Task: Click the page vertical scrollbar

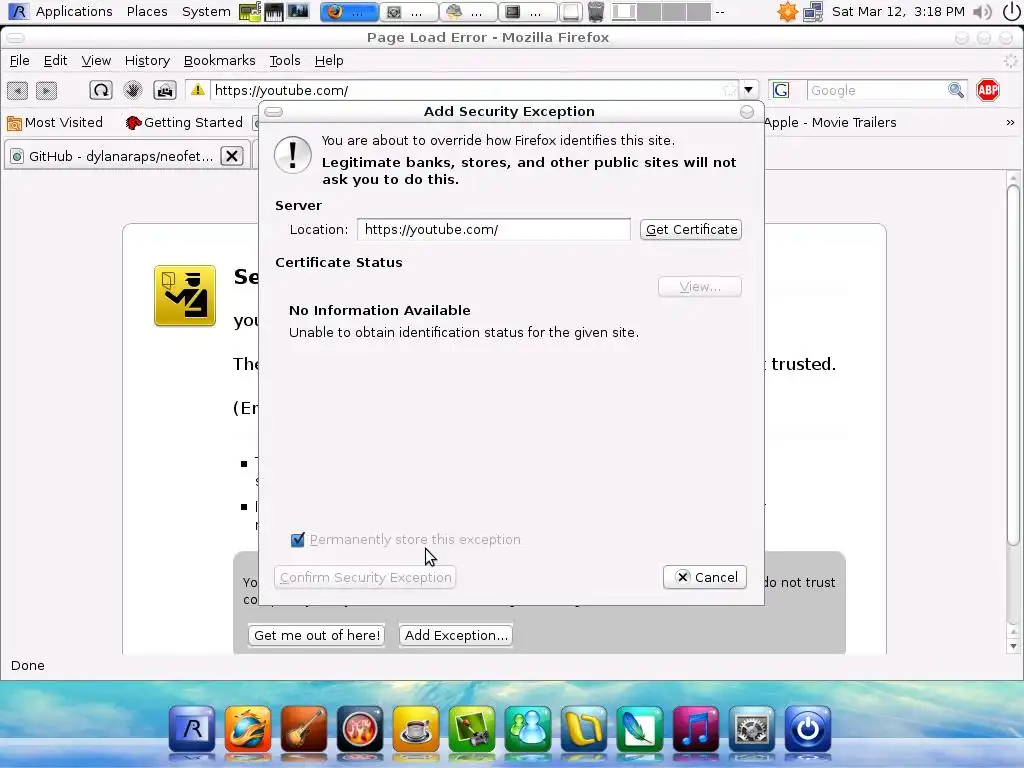Action: click(1013, 364)
